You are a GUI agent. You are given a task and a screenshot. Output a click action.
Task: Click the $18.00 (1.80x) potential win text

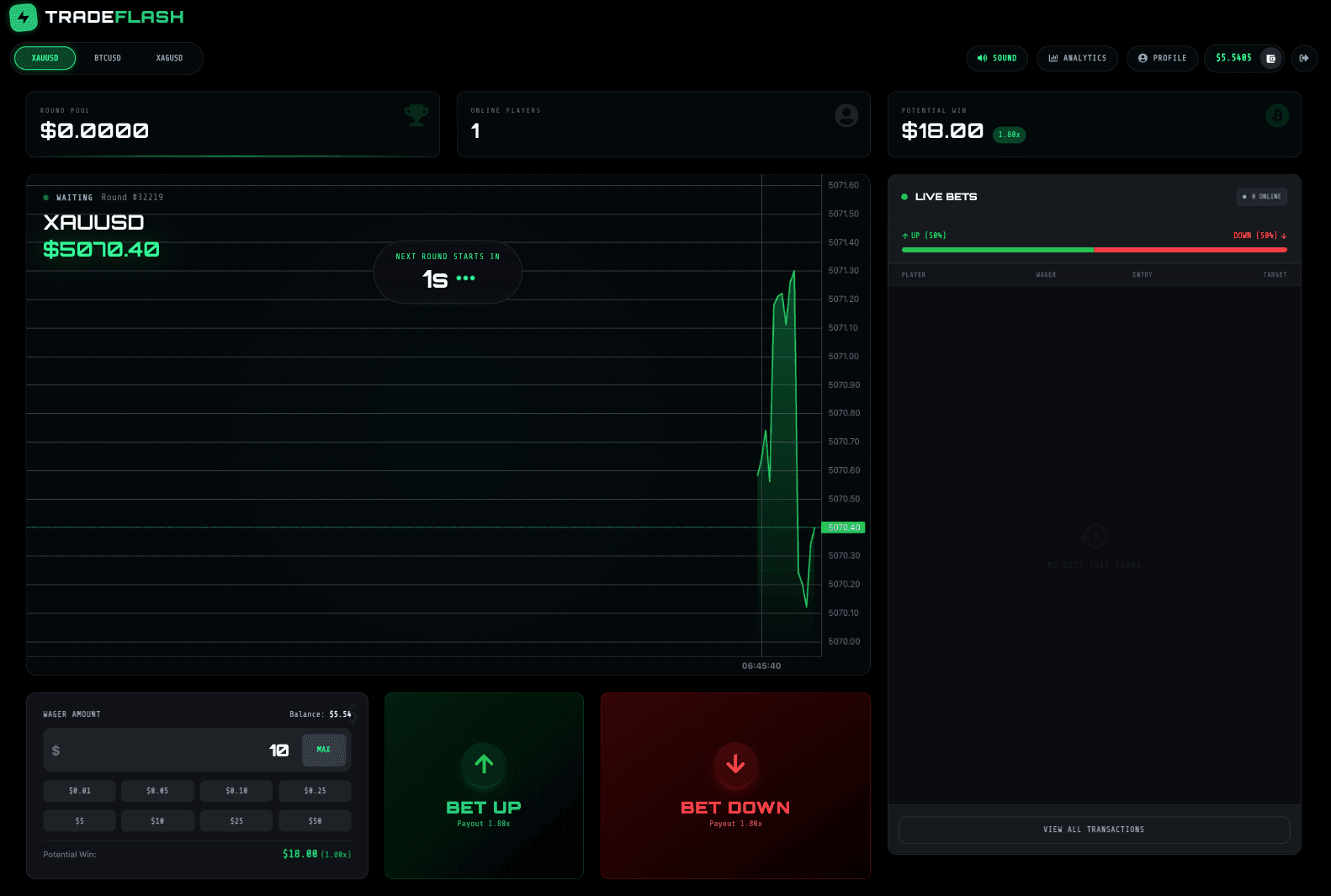click(x=316, y=854)
